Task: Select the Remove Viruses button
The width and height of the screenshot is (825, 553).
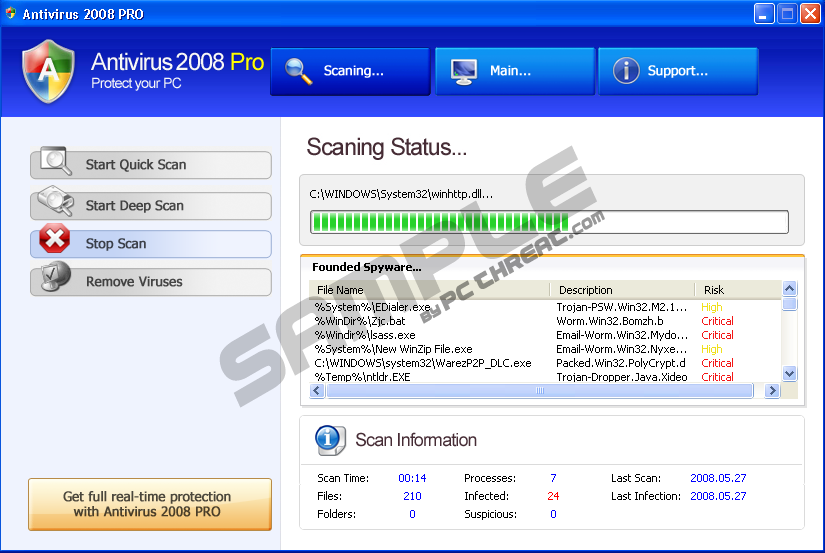Action: tap(151, 281)
